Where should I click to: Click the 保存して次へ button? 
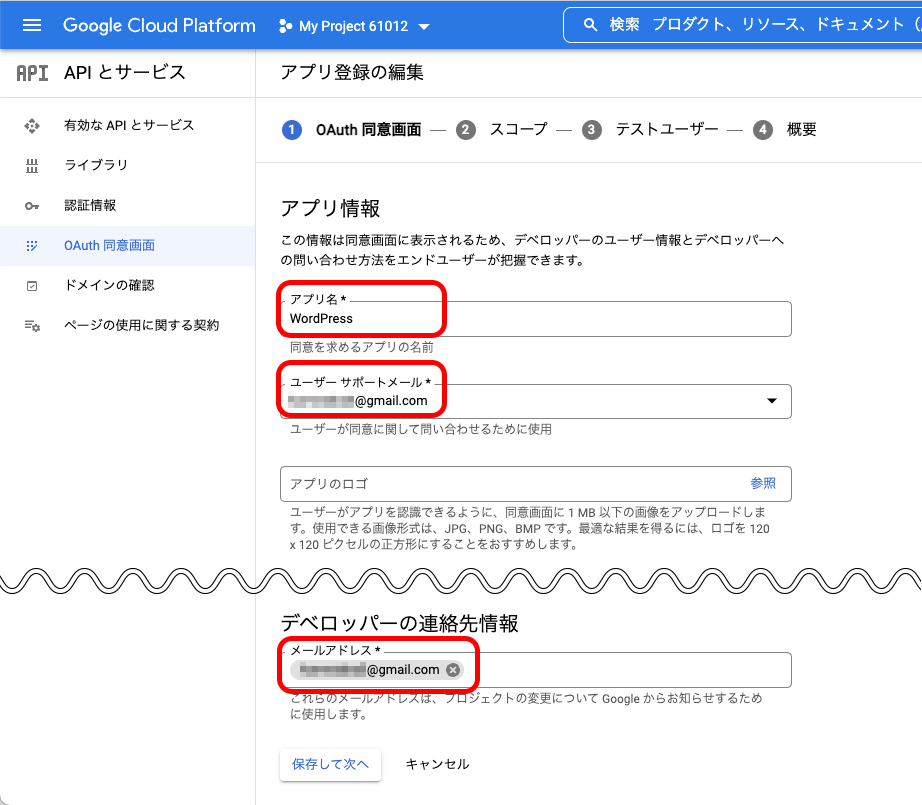click(330, 764)
